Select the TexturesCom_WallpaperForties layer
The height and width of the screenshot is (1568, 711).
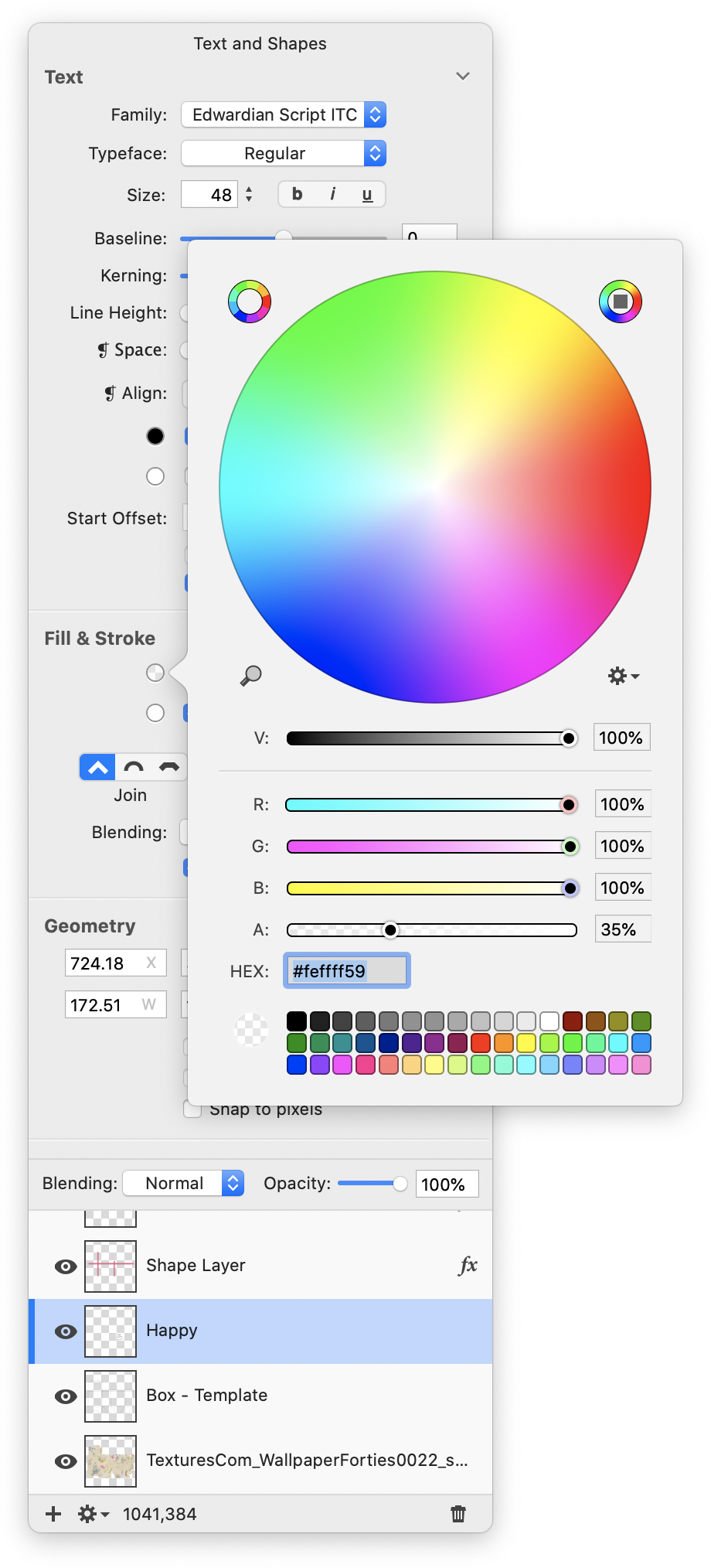tap(306, 1461)
